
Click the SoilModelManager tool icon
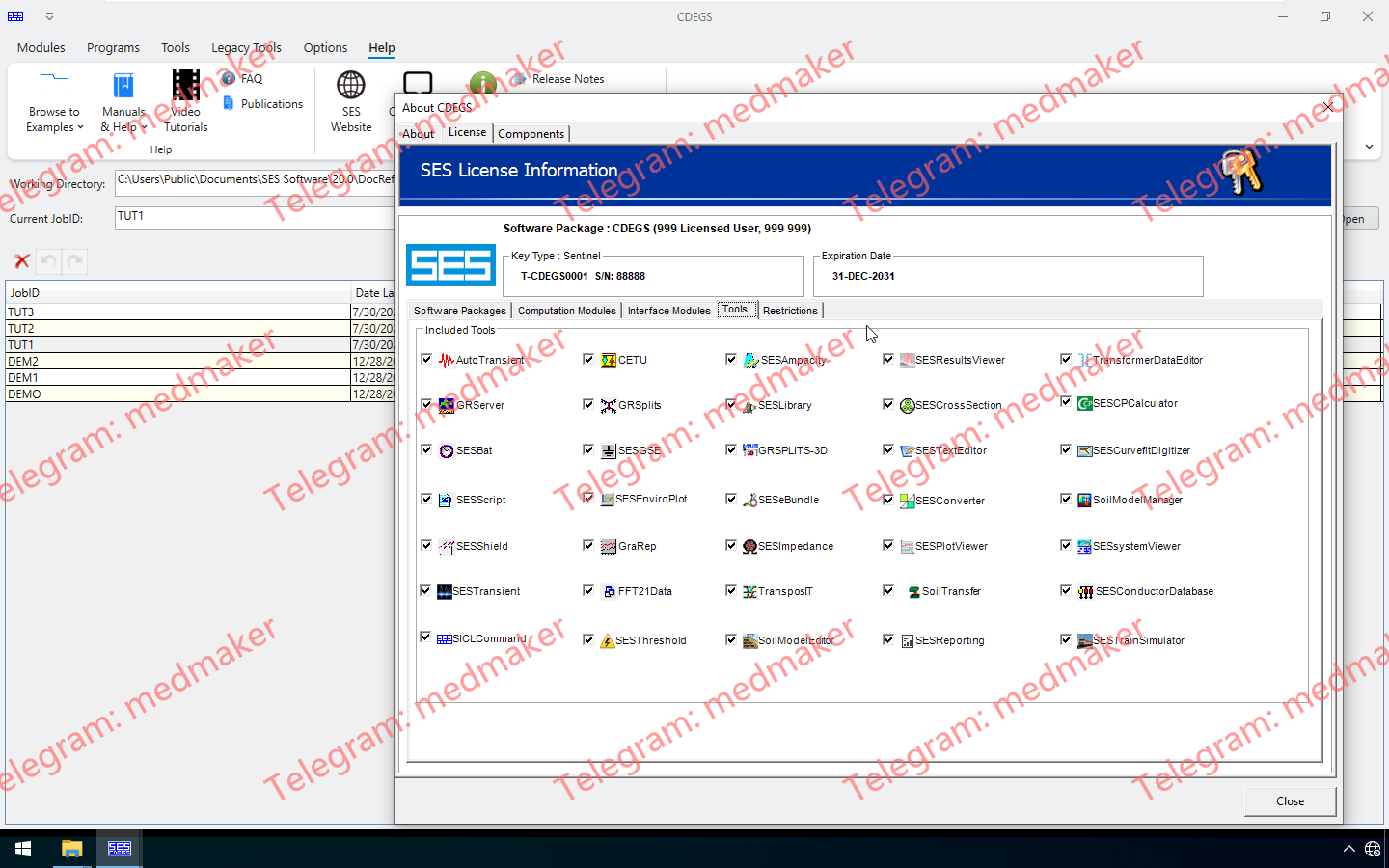(x=1084, y=501)
